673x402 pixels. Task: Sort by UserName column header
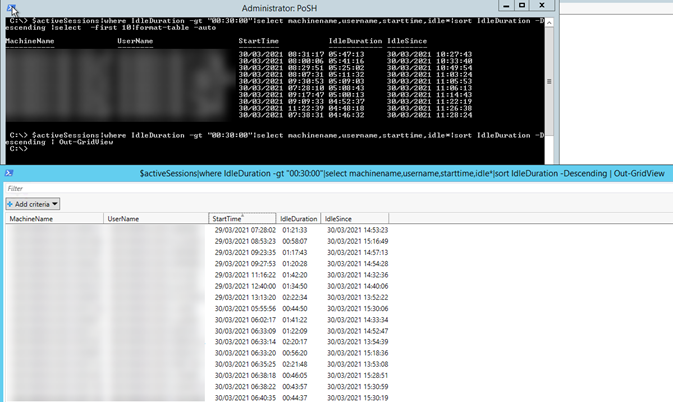pyautogui.click(x=156, y=218)
